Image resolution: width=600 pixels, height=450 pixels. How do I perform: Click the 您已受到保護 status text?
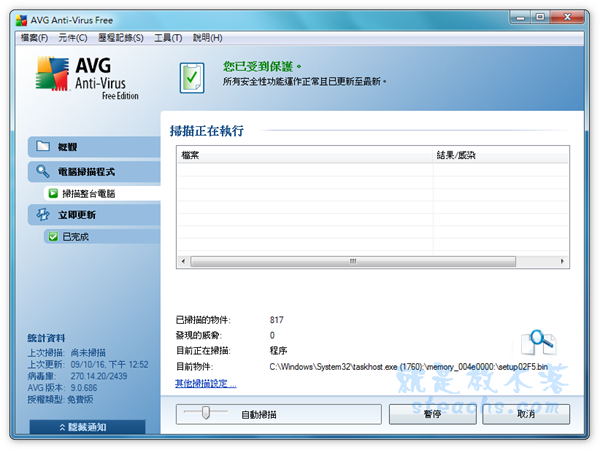262,67
